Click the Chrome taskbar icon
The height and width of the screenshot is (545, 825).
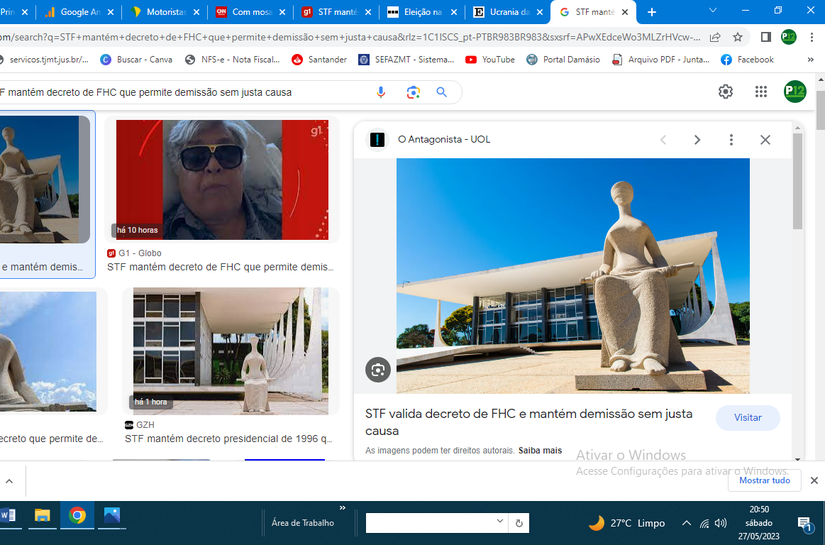point(77,515)
